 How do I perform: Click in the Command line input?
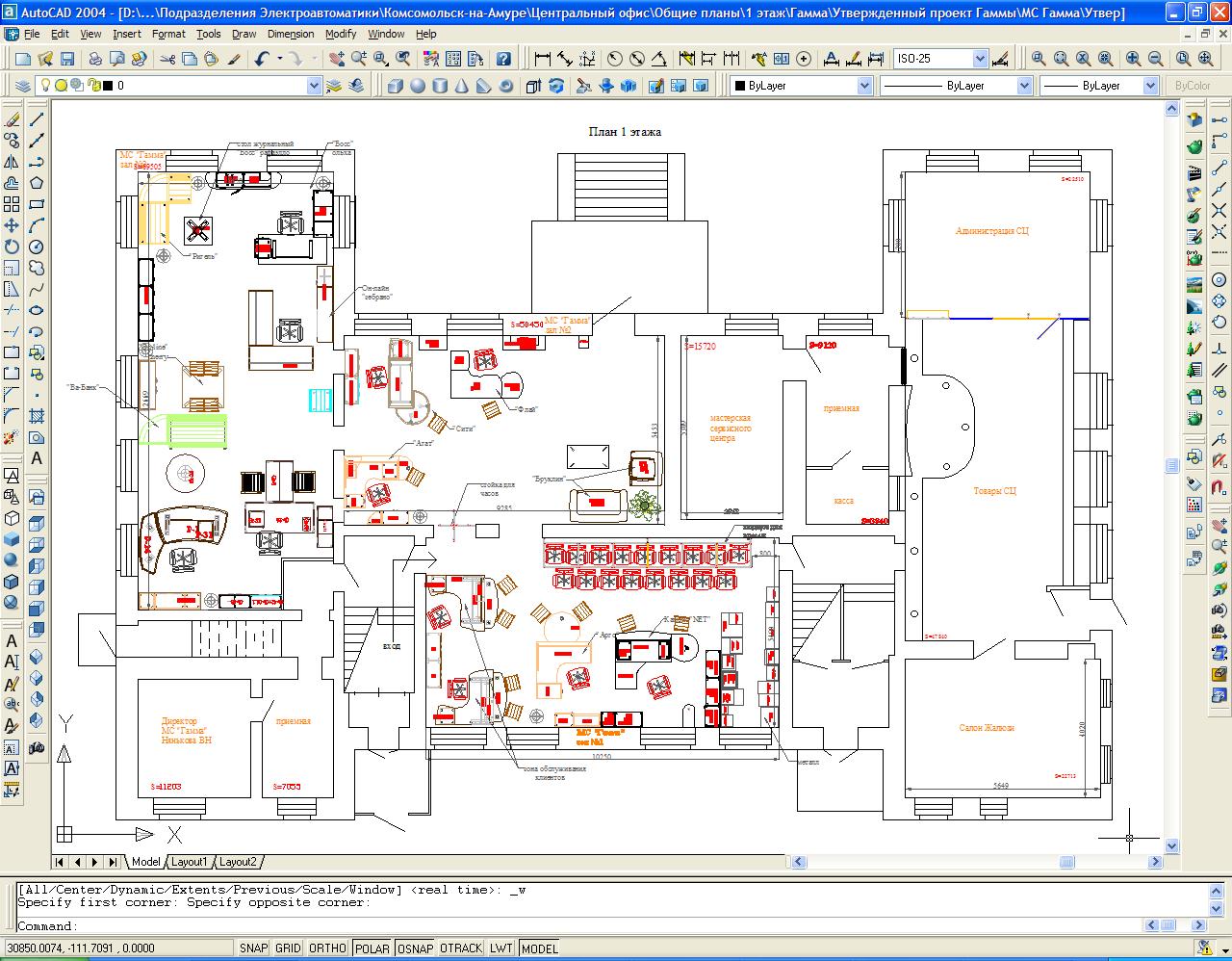tap(577, 926)
